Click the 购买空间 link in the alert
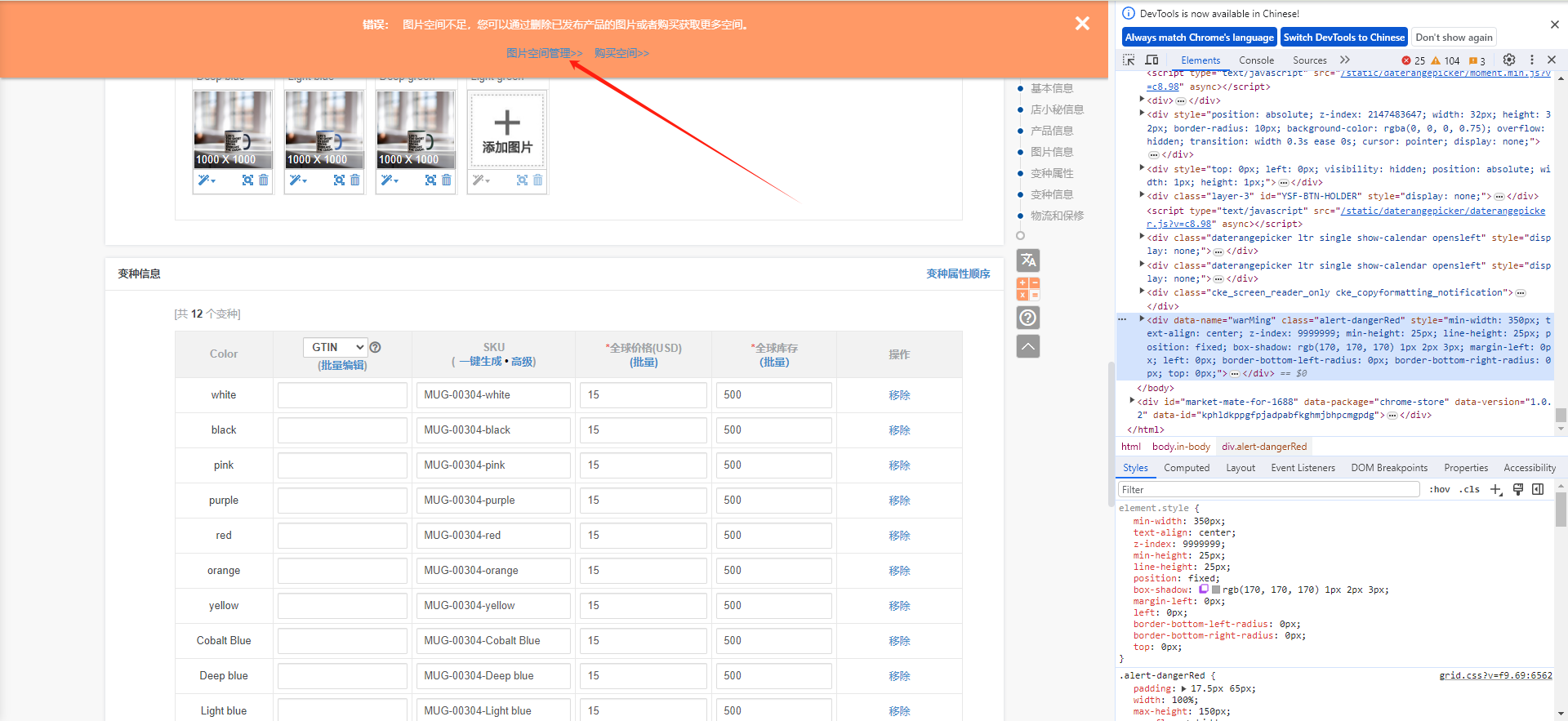This screenshot has width=1568, height=721. [x=621, y=53]
